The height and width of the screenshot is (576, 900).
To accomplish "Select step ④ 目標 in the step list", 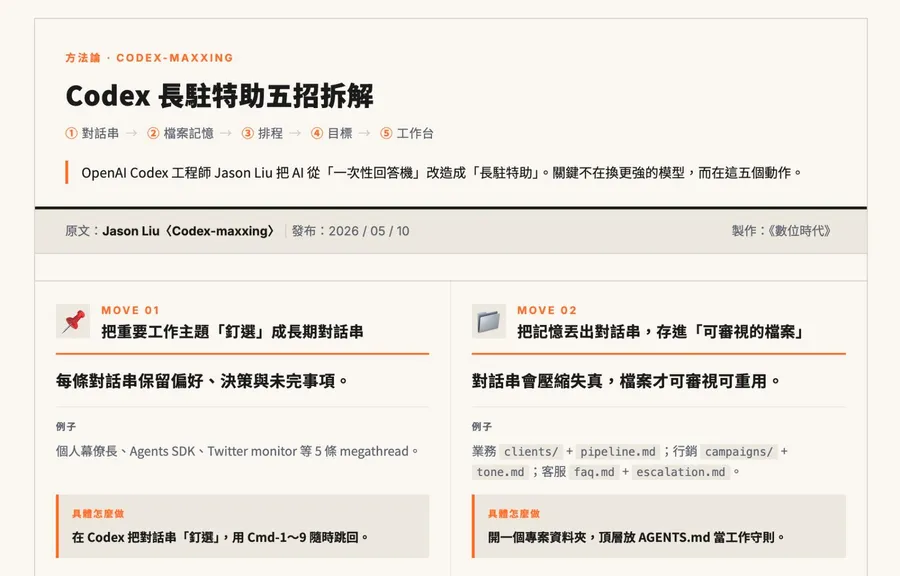I will [x=332, y=133].
